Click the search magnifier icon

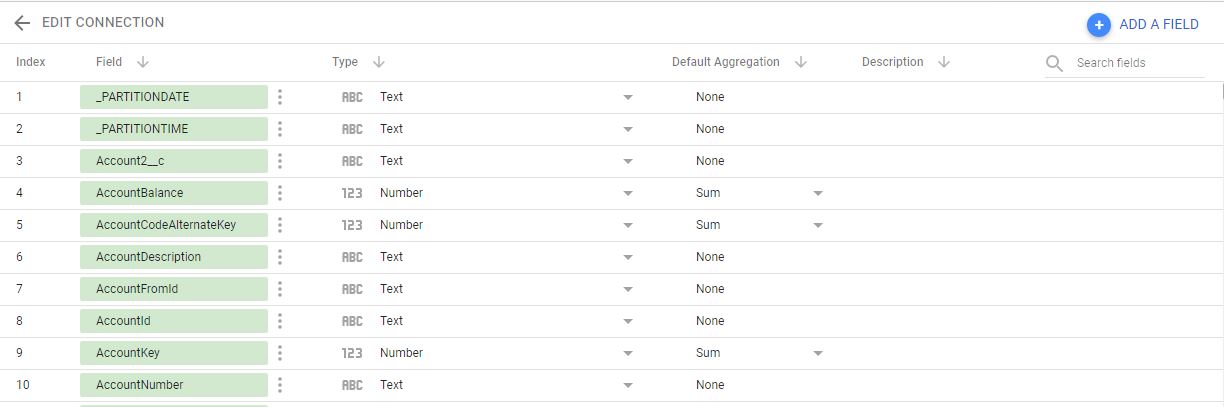click(x=1054, y=64)
